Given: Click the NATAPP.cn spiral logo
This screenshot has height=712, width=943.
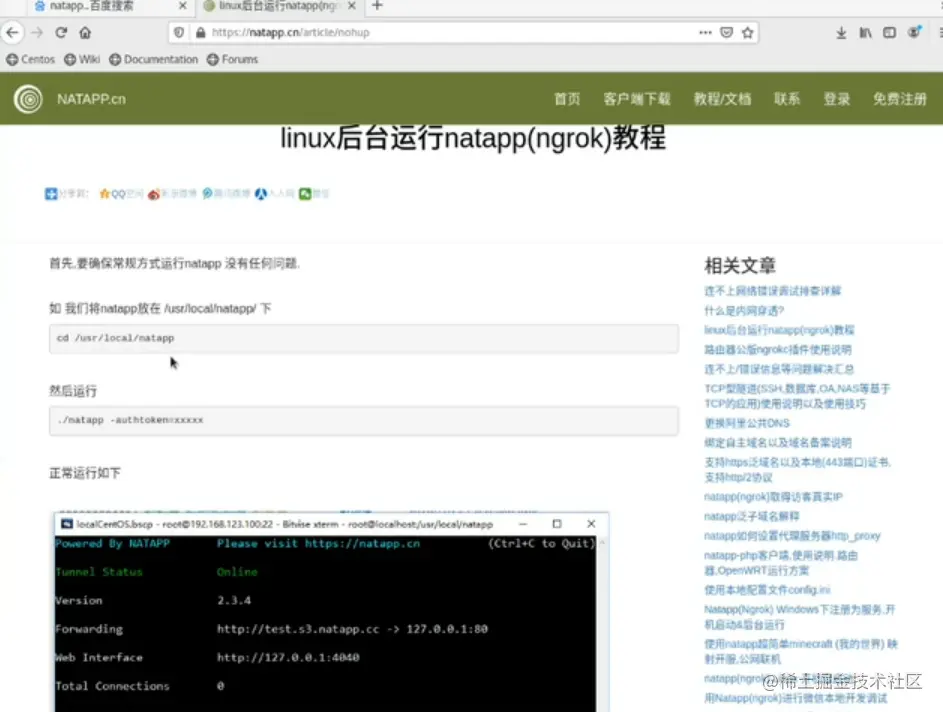Looking at the screenshot, I should (28, 99).
